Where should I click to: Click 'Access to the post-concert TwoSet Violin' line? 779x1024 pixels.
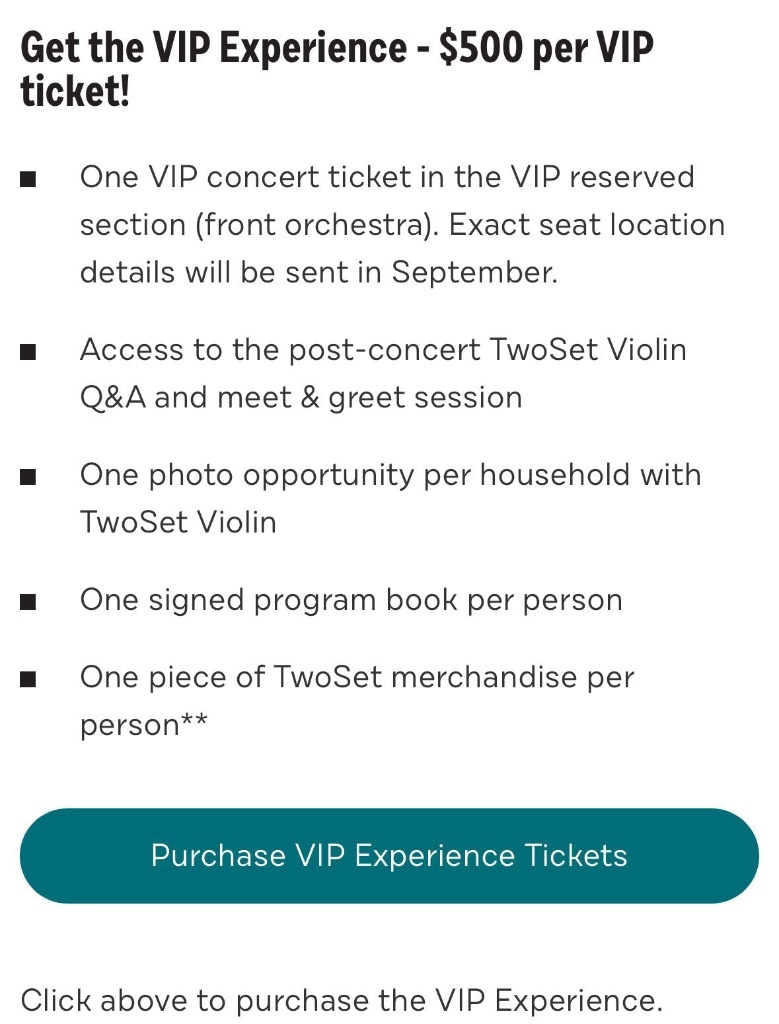pyautogui.click(x=383, y=349)
